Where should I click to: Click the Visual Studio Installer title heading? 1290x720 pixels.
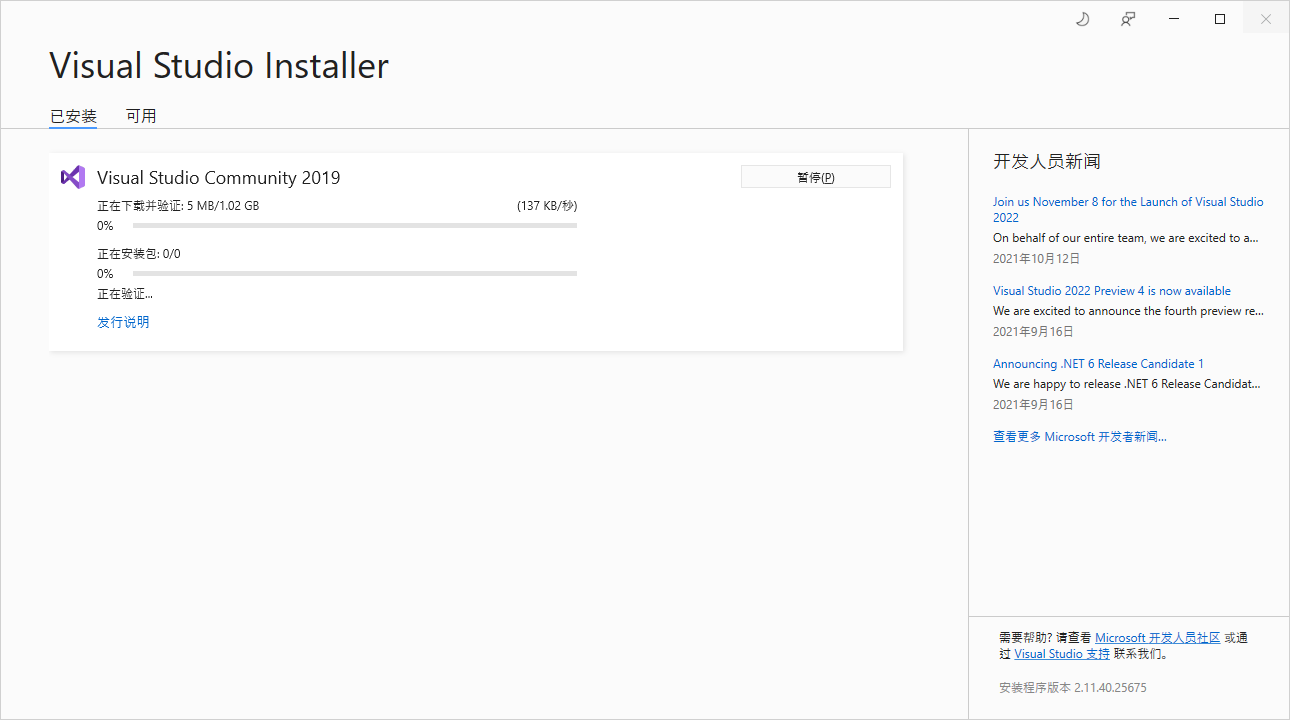point(219,66)
